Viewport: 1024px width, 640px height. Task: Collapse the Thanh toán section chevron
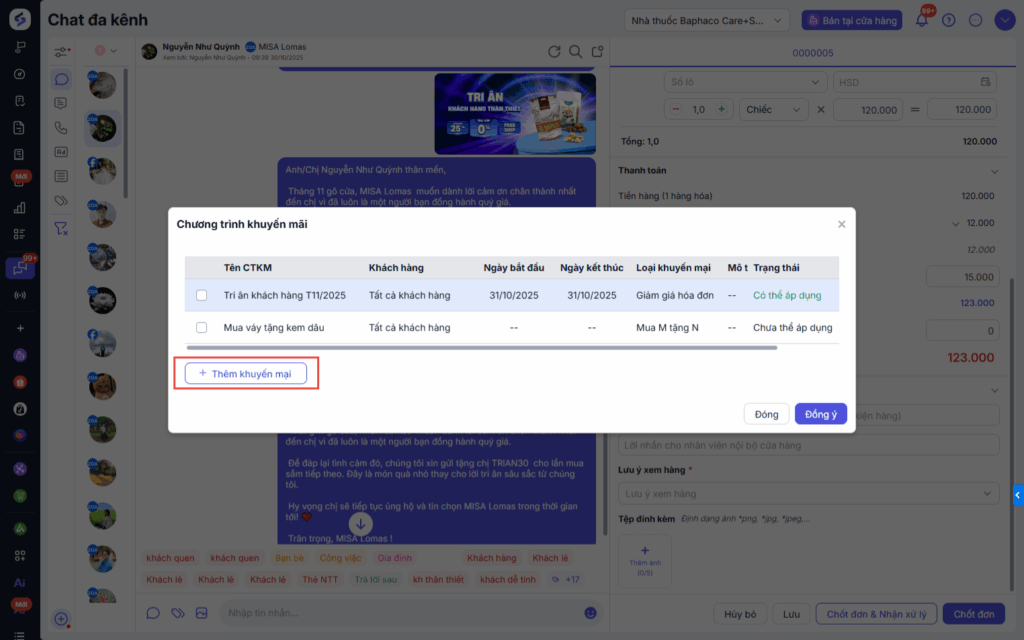click(994, 172)
